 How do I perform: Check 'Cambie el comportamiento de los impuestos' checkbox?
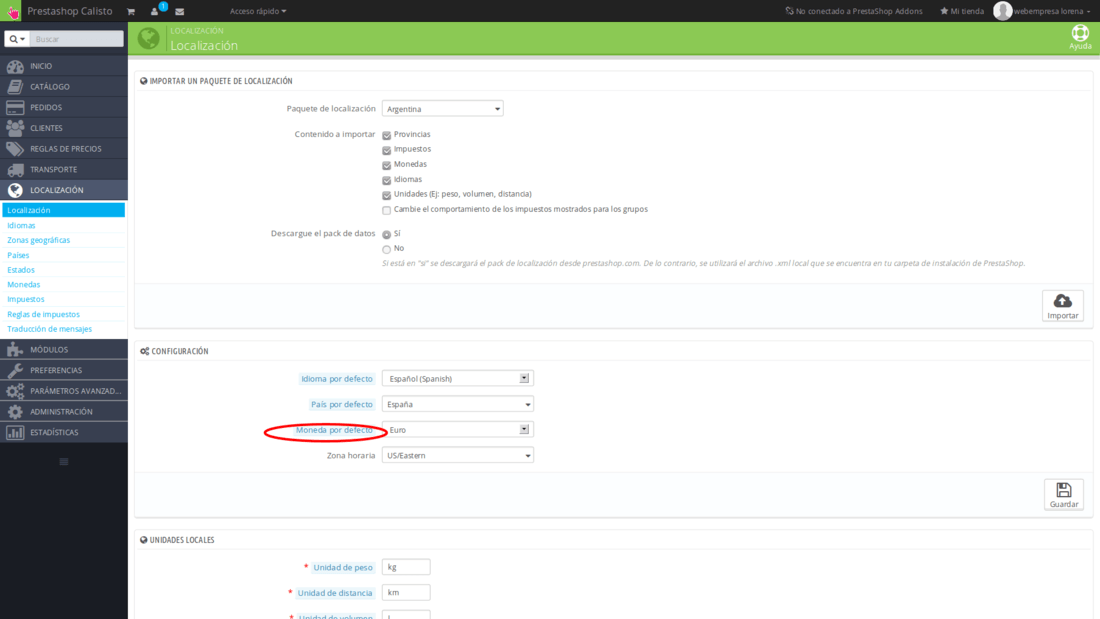click(387, 210)
